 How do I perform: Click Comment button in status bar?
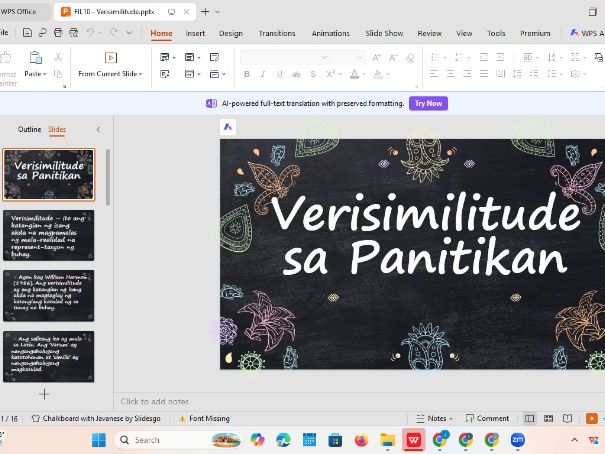487,419
